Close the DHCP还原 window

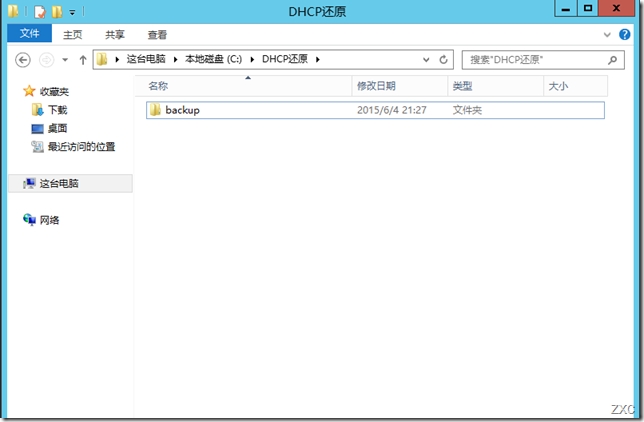(x=616, y=8)
